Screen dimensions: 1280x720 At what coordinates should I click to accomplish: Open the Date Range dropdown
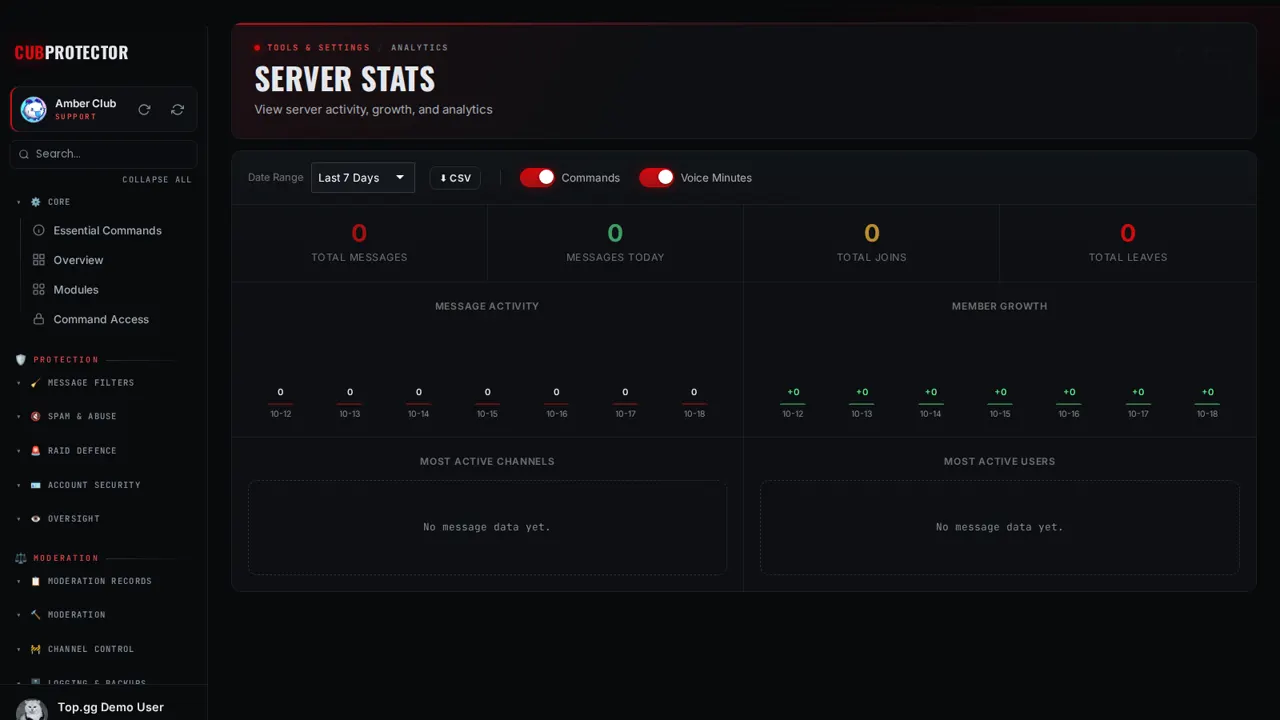[x=363, y=177]
